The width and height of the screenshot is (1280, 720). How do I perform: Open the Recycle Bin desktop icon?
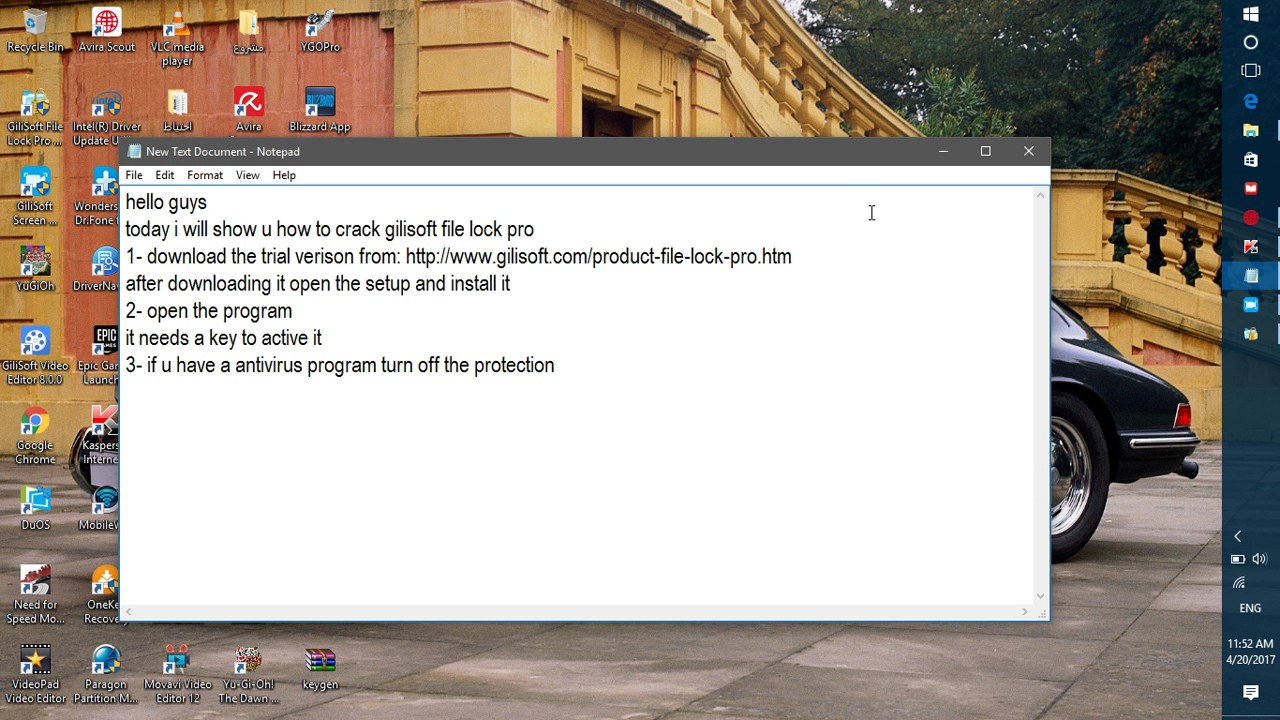35,30
